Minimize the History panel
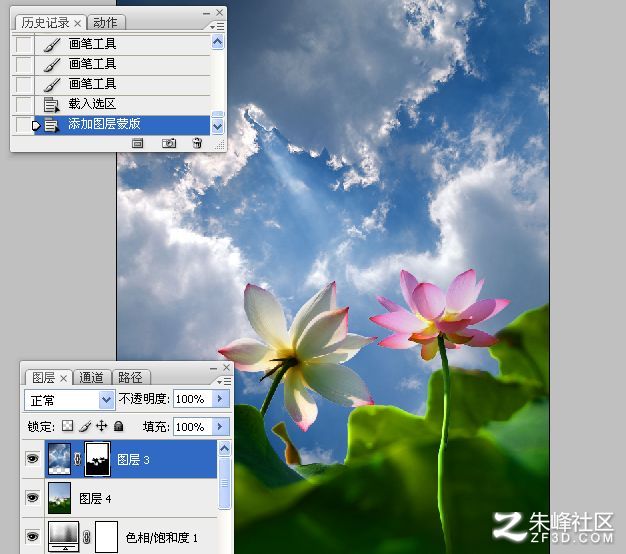This screenshot has width=626, height=554. click(206, 13)
